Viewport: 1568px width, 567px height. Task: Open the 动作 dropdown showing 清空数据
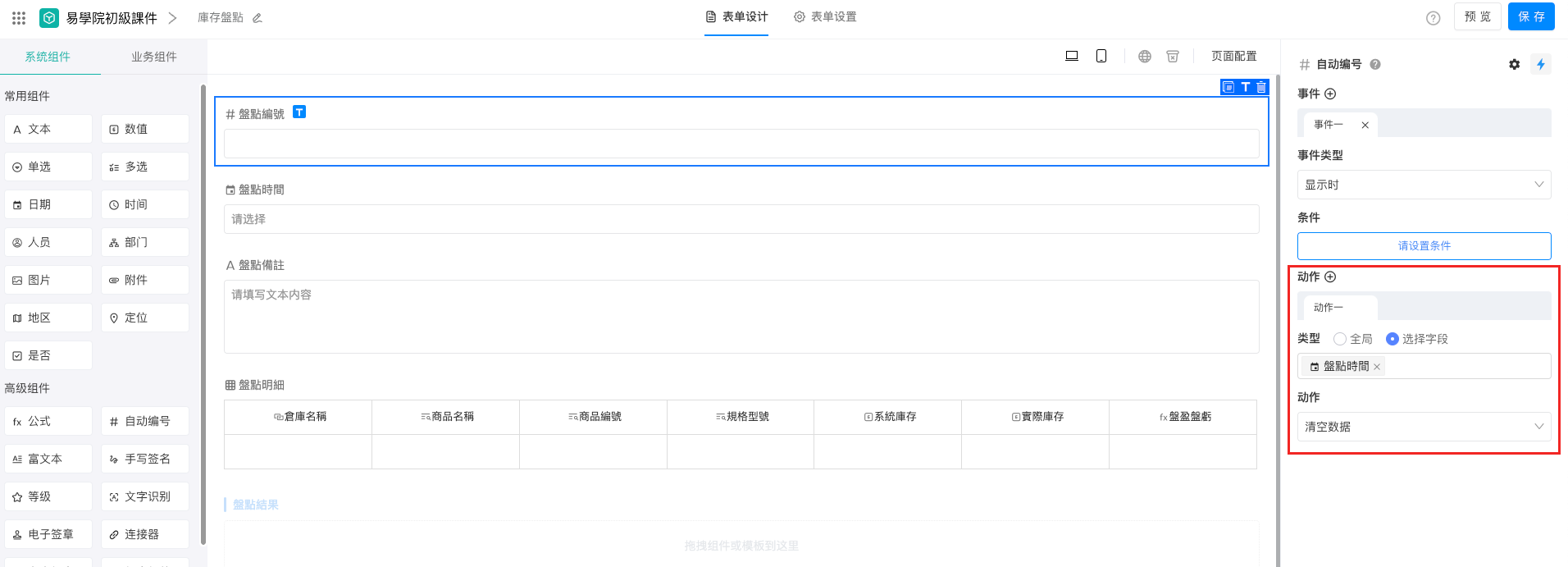tap(1424, 427)
